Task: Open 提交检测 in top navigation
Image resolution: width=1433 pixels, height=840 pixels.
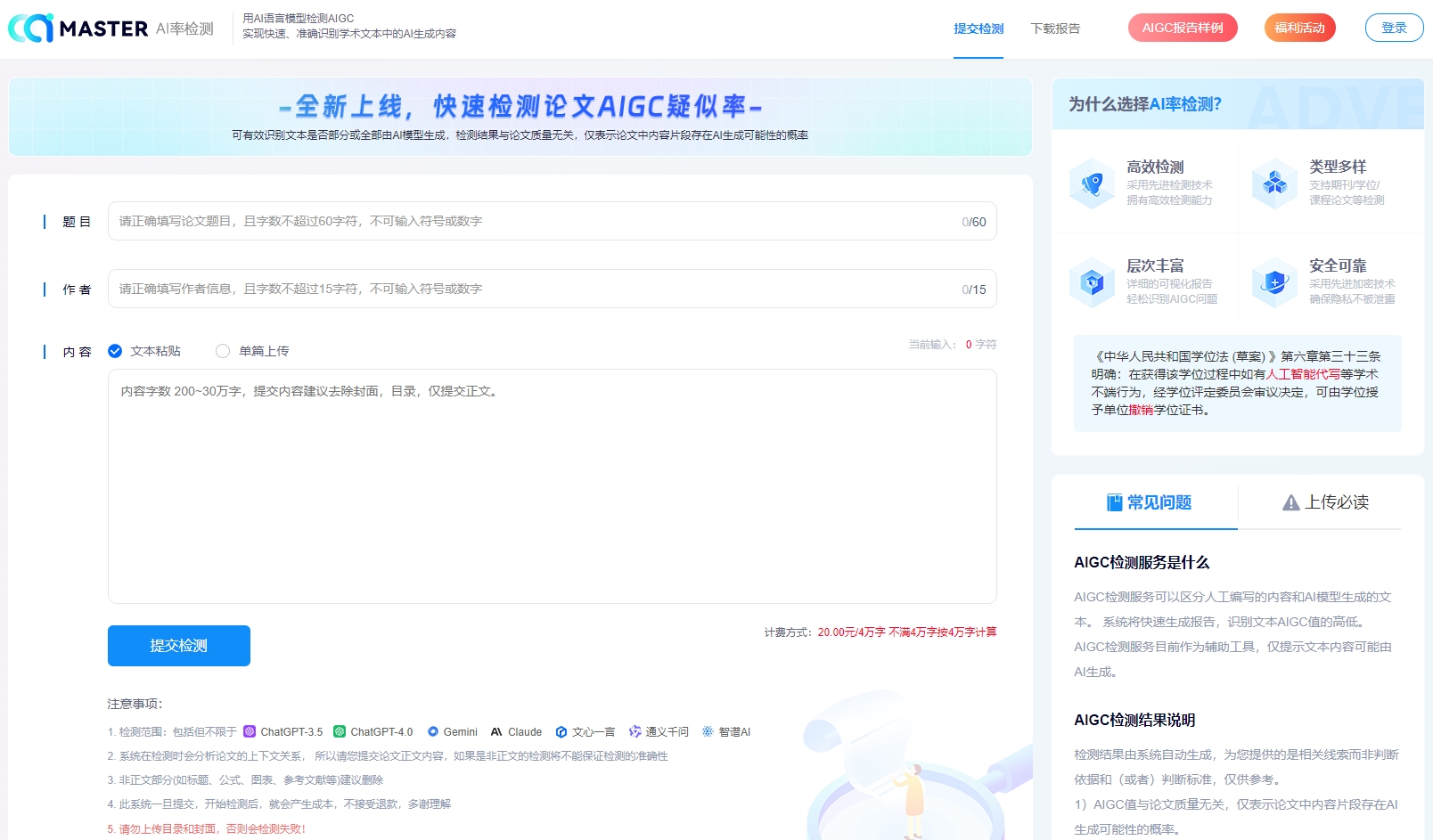Action: [979, 29]
